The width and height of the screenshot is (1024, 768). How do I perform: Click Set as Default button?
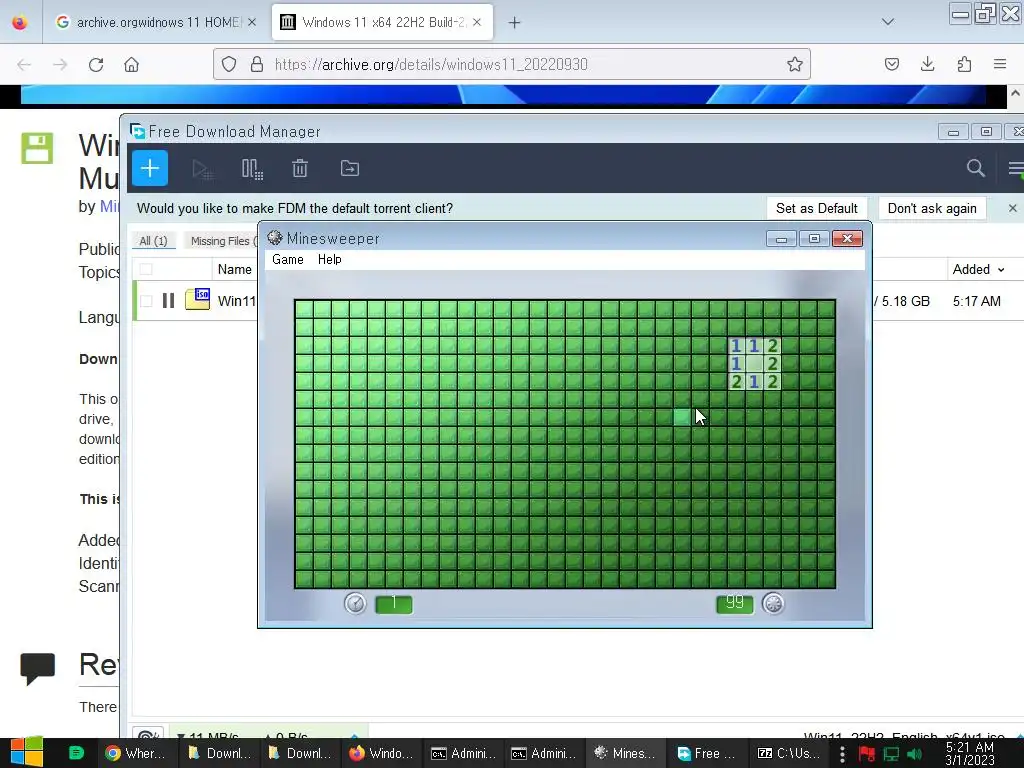pyautogui.click(x=817, y=208)
